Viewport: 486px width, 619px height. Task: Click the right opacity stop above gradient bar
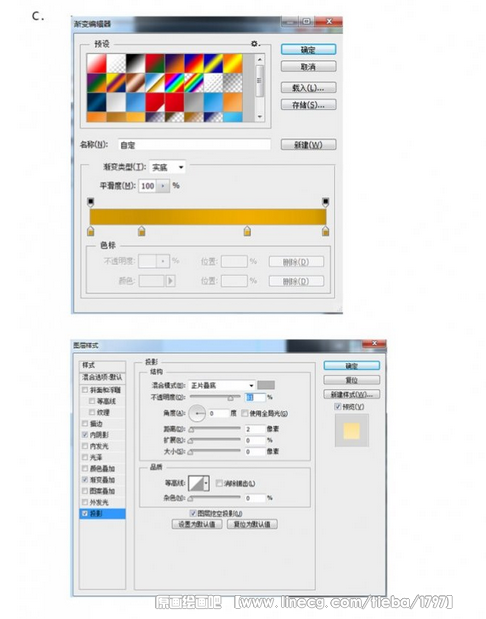click(x=325, y=202)
